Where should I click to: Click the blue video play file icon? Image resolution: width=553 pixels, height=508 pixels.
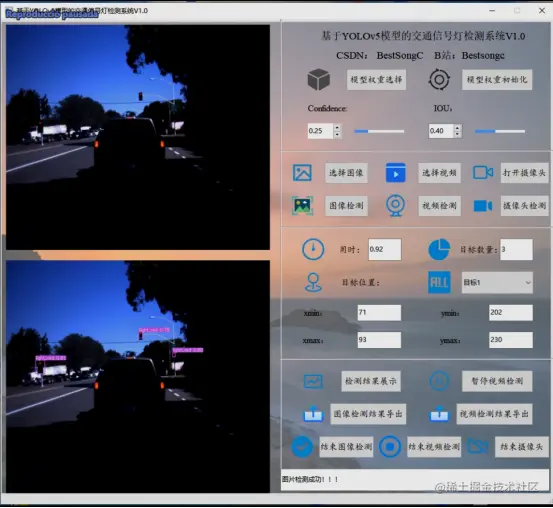tap(396, 173)
